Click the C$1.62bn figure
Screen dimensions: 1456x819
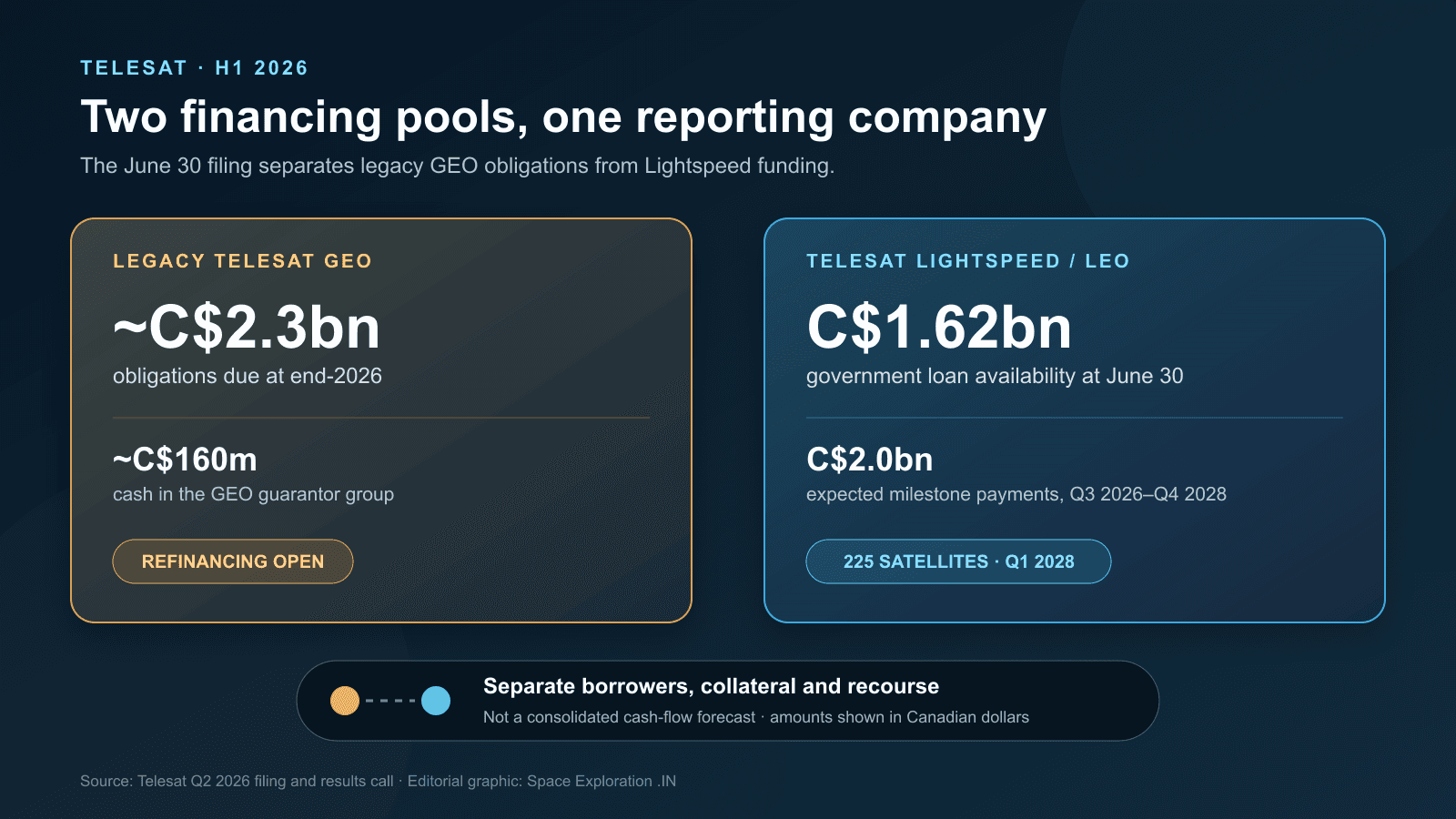[x=939, y=327]
